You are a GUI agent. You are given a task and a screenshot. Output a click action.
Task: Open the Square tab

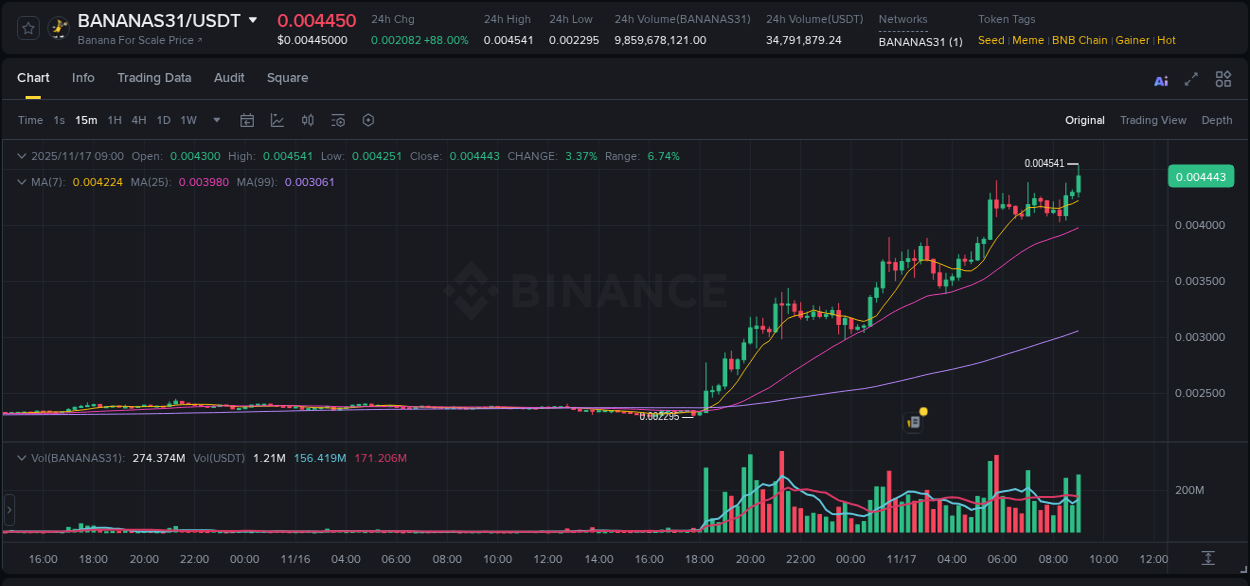point(287,78)
